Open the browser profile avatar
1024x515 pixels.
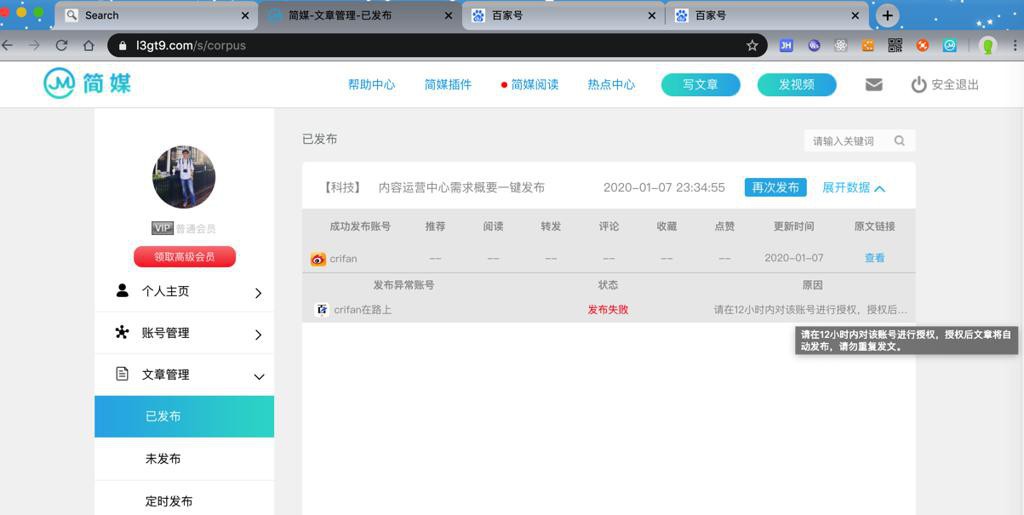tap(988, 46)
